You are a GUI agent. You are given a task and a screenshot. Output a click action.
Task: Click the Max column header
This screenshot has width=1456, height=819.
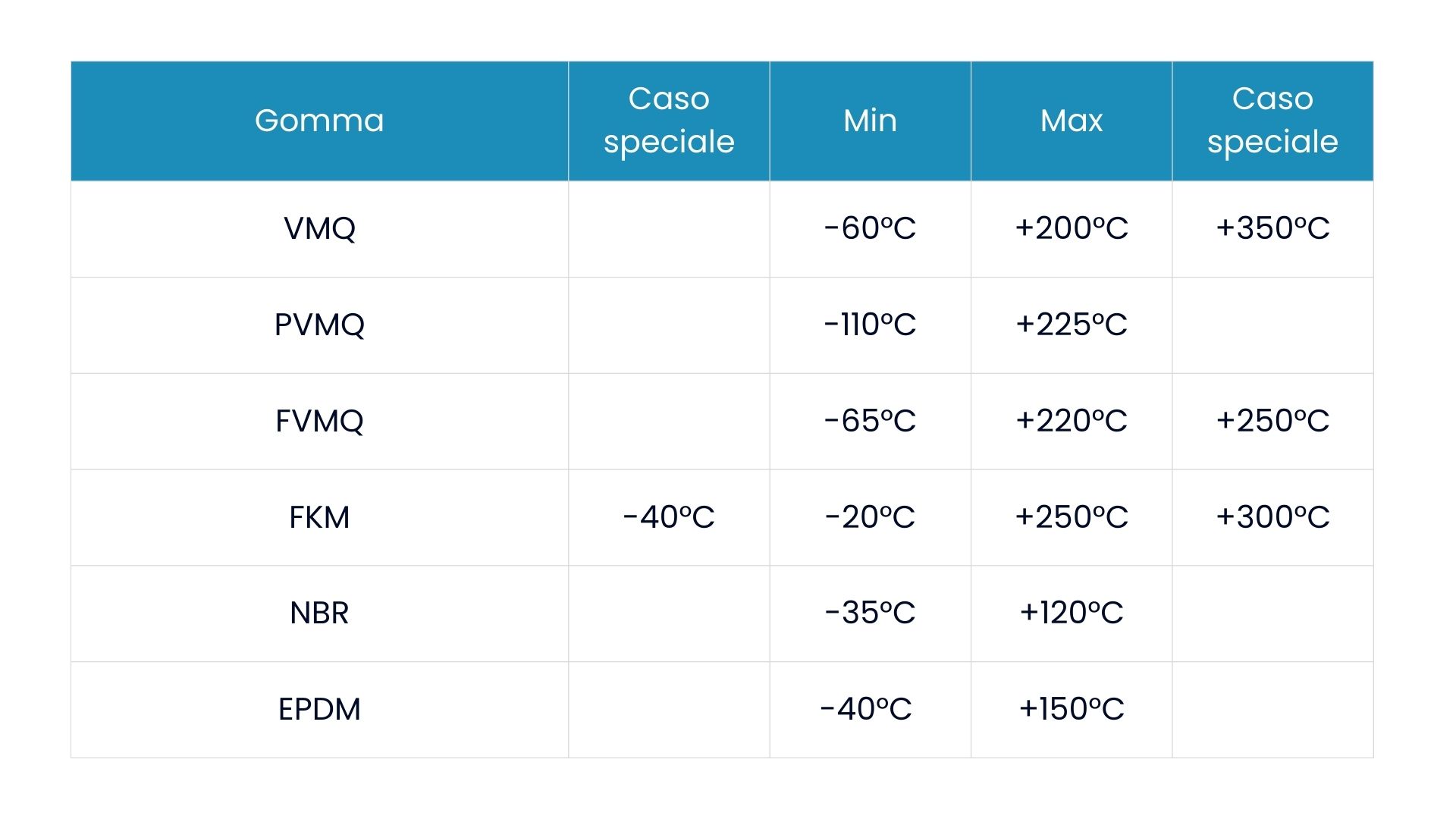(x=1071, y=121)
